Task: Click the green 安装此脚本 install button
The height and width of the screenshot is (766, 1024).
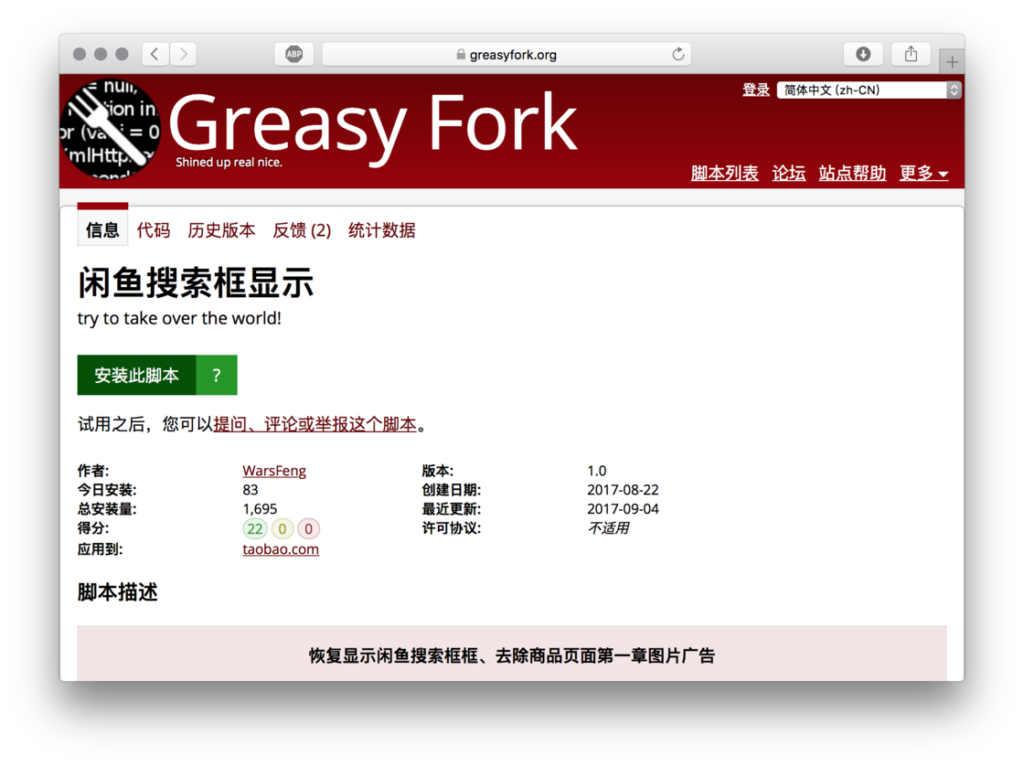Action: (x=136, y=375)
